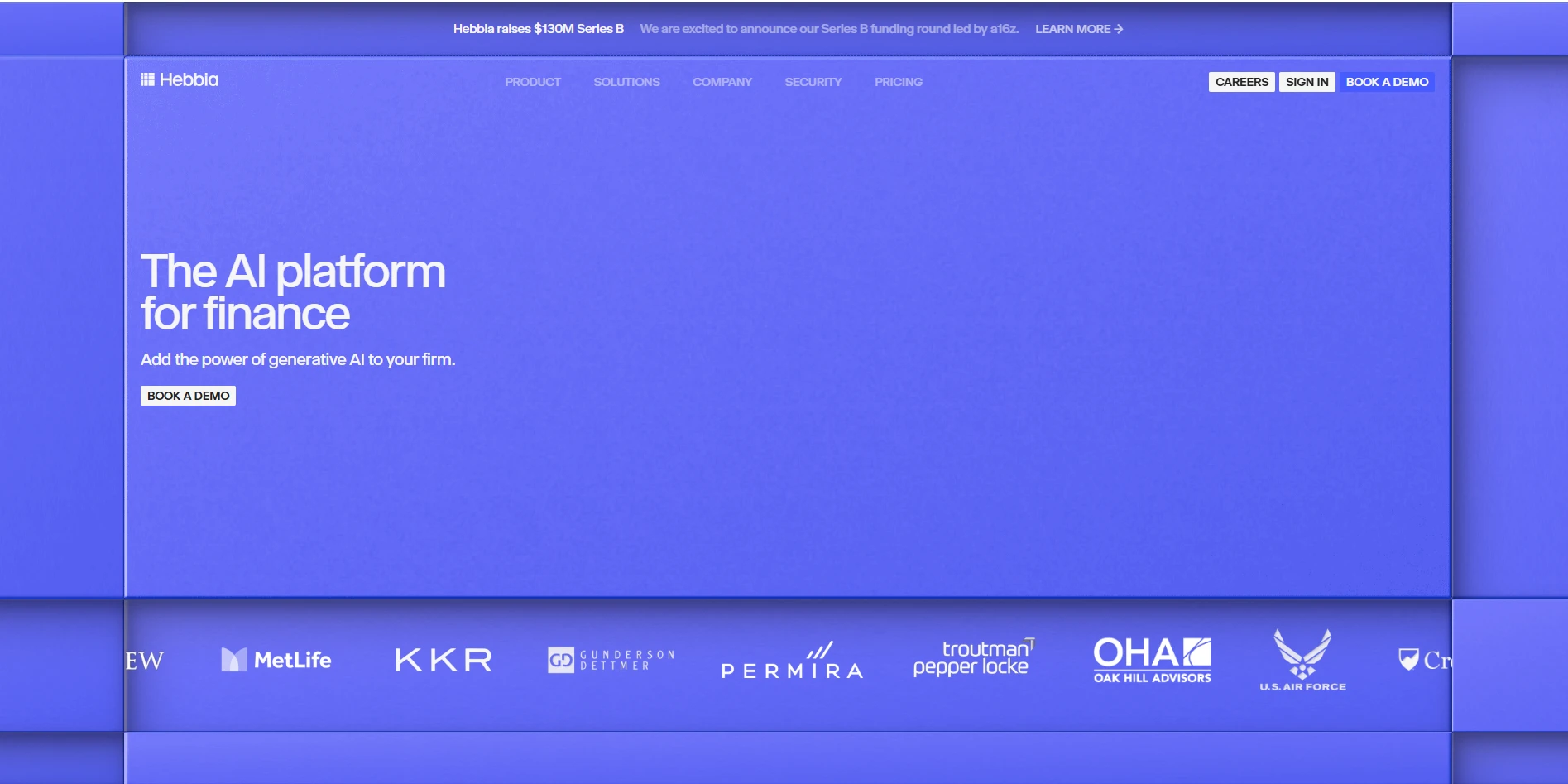This screenshot has height=784, width=1568.
Task: Expand the Company navigation menu
Action: tap(722, 82)
